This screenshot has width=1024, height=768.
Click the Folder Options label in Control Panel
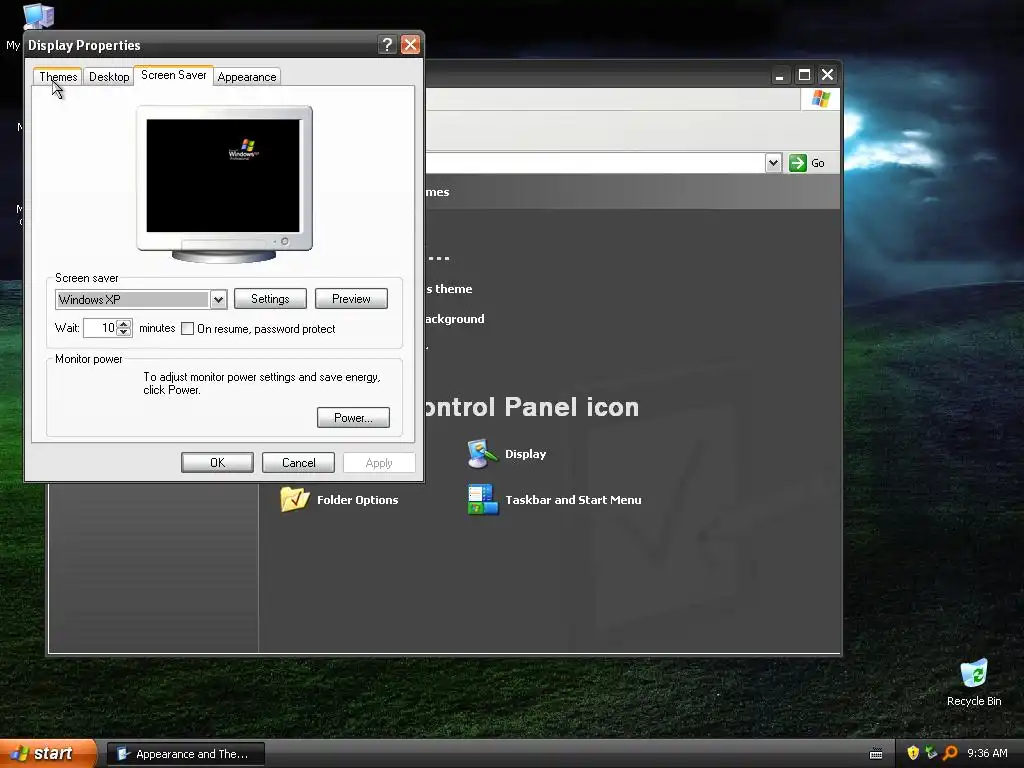(357, 500)
